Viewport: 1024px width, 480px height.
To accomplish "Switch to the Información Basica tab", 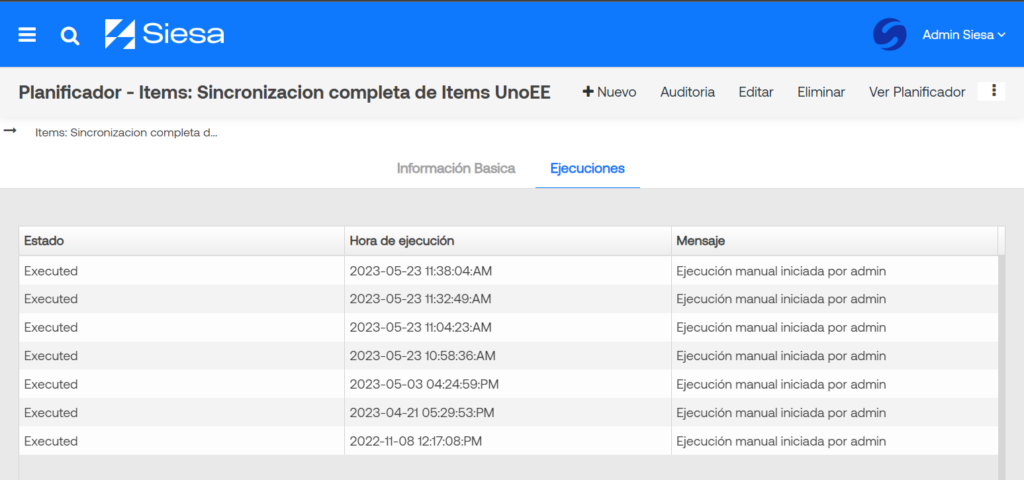I will pyautogui.click(x=456, y=168).
